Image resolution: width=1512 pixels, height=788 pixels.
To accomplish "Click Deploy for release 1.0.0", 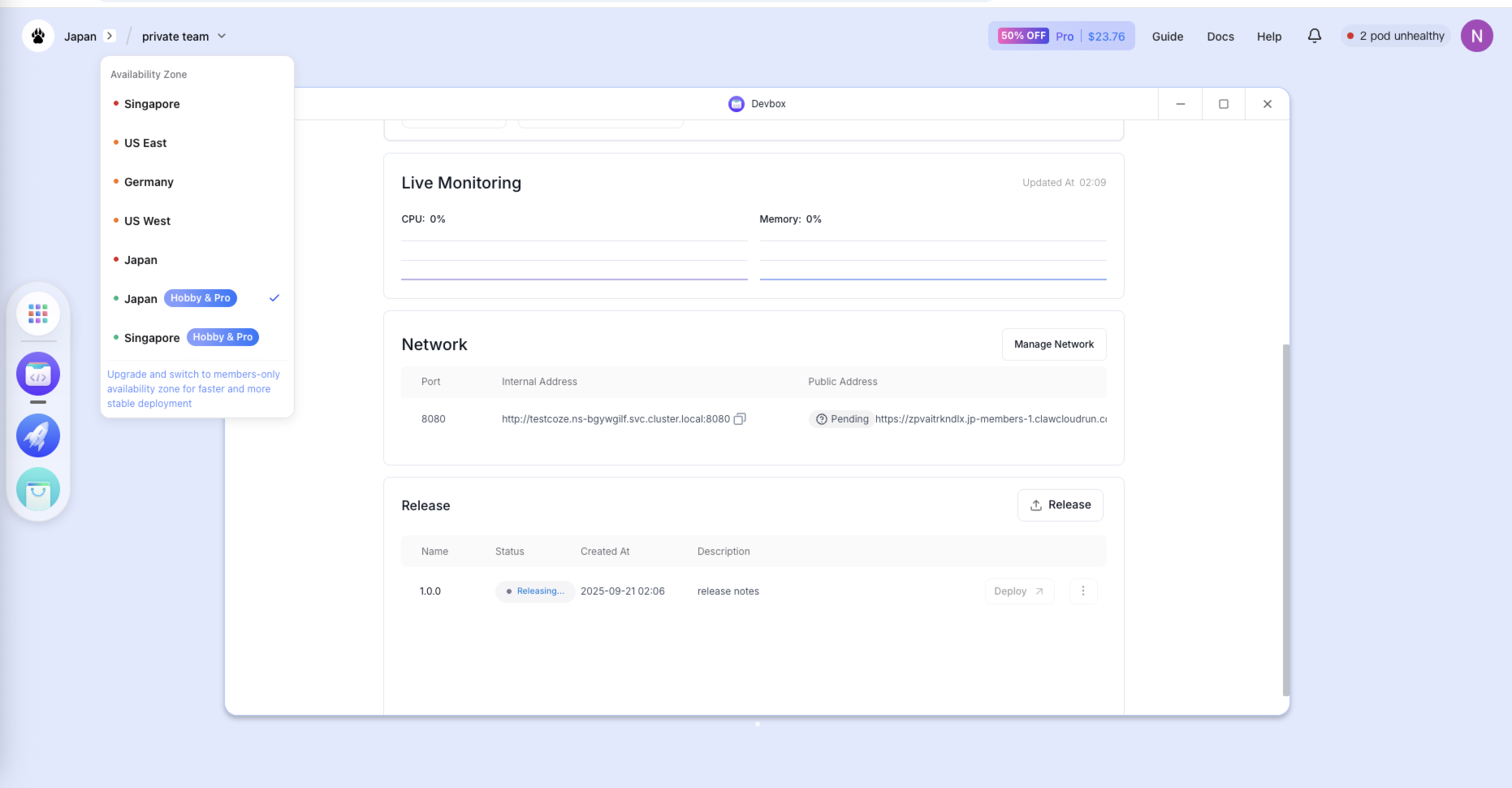I will point(1019,591).
